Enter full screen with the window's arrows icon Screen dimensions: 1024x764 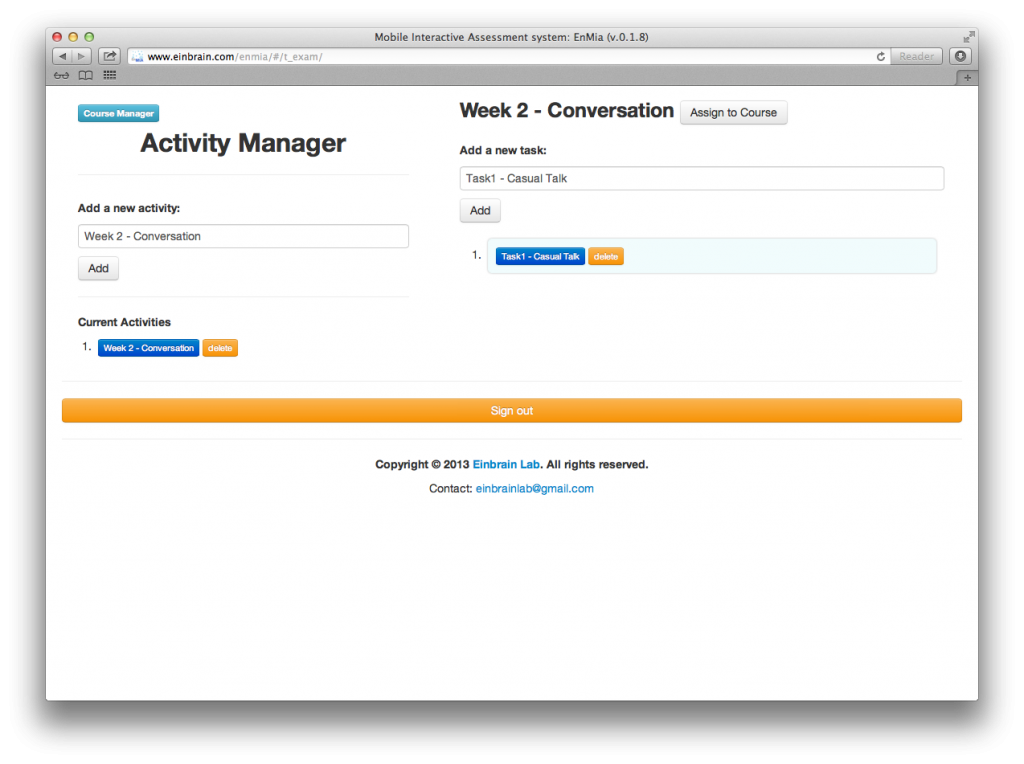click(x=968, y=37)
